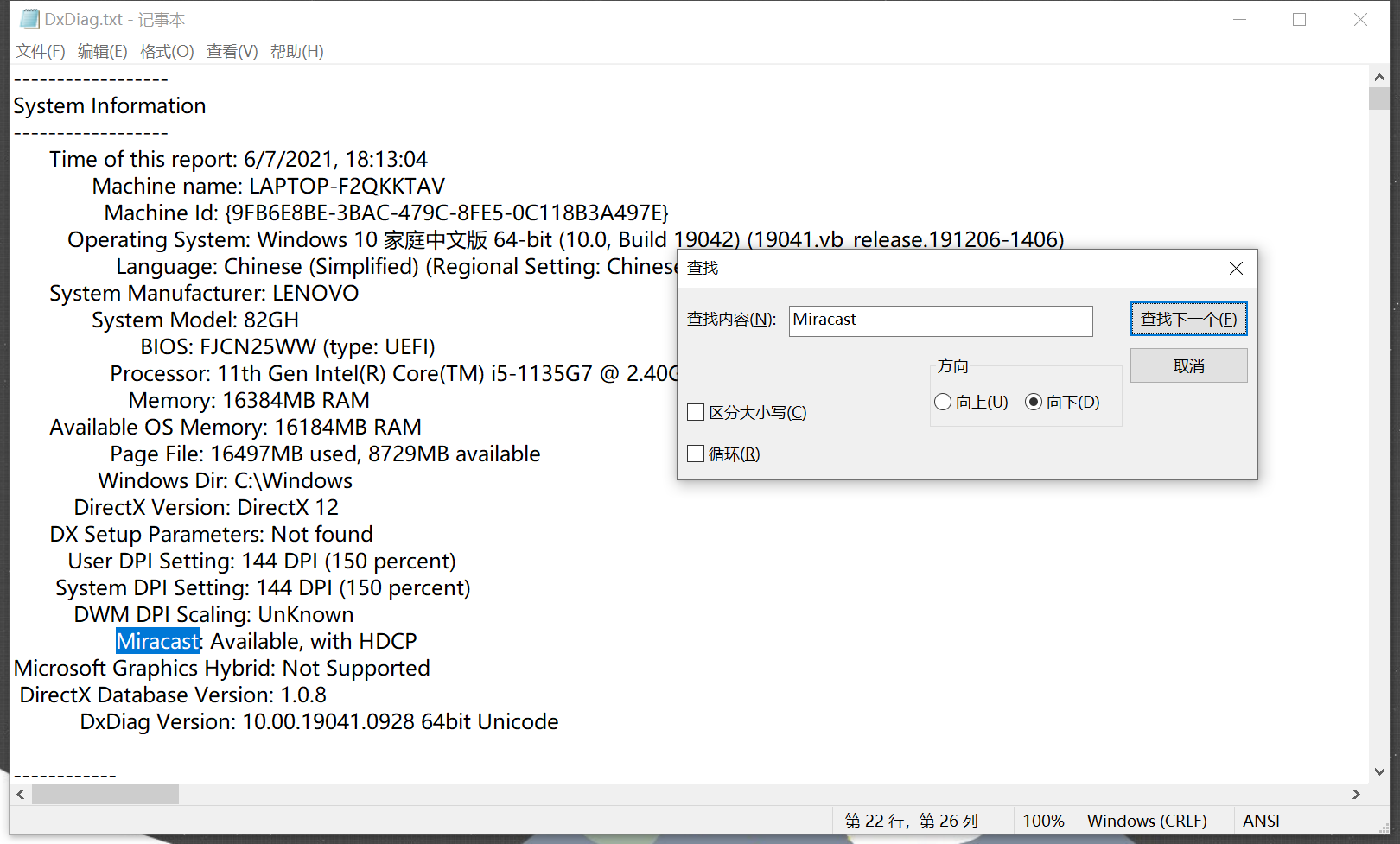
Task: Click the 'Machine name: LAPTOP-F2QKKTAV' line
Action: point(269,186)
